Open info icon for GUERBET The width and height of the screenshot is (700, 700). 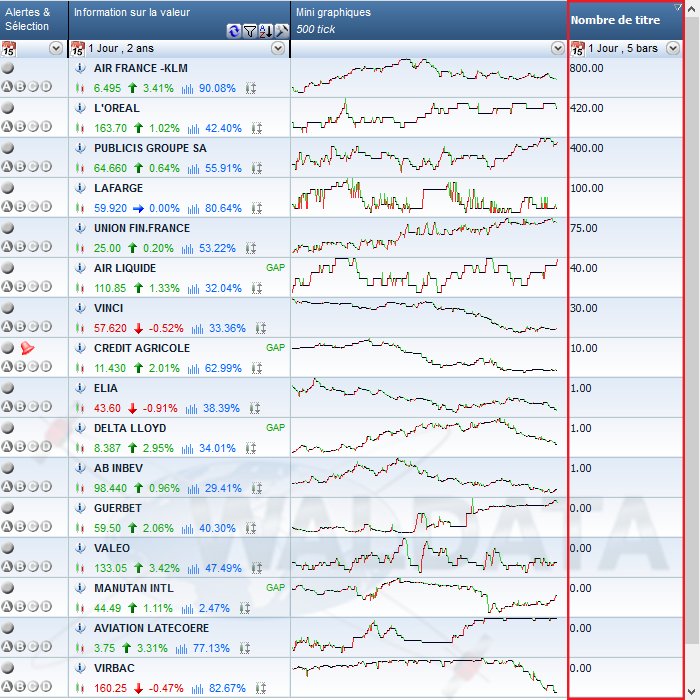(x=80, y=508)
